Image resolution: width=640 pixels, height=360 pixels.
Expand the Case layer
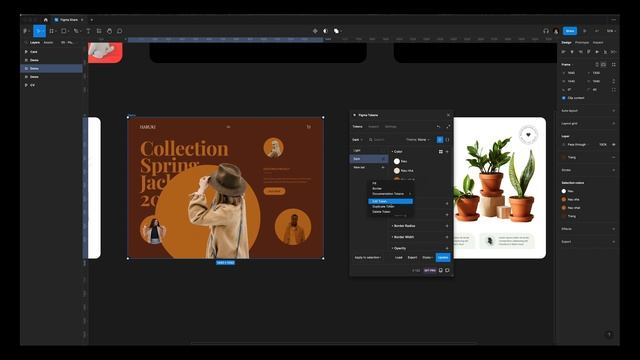coord(26,52)
